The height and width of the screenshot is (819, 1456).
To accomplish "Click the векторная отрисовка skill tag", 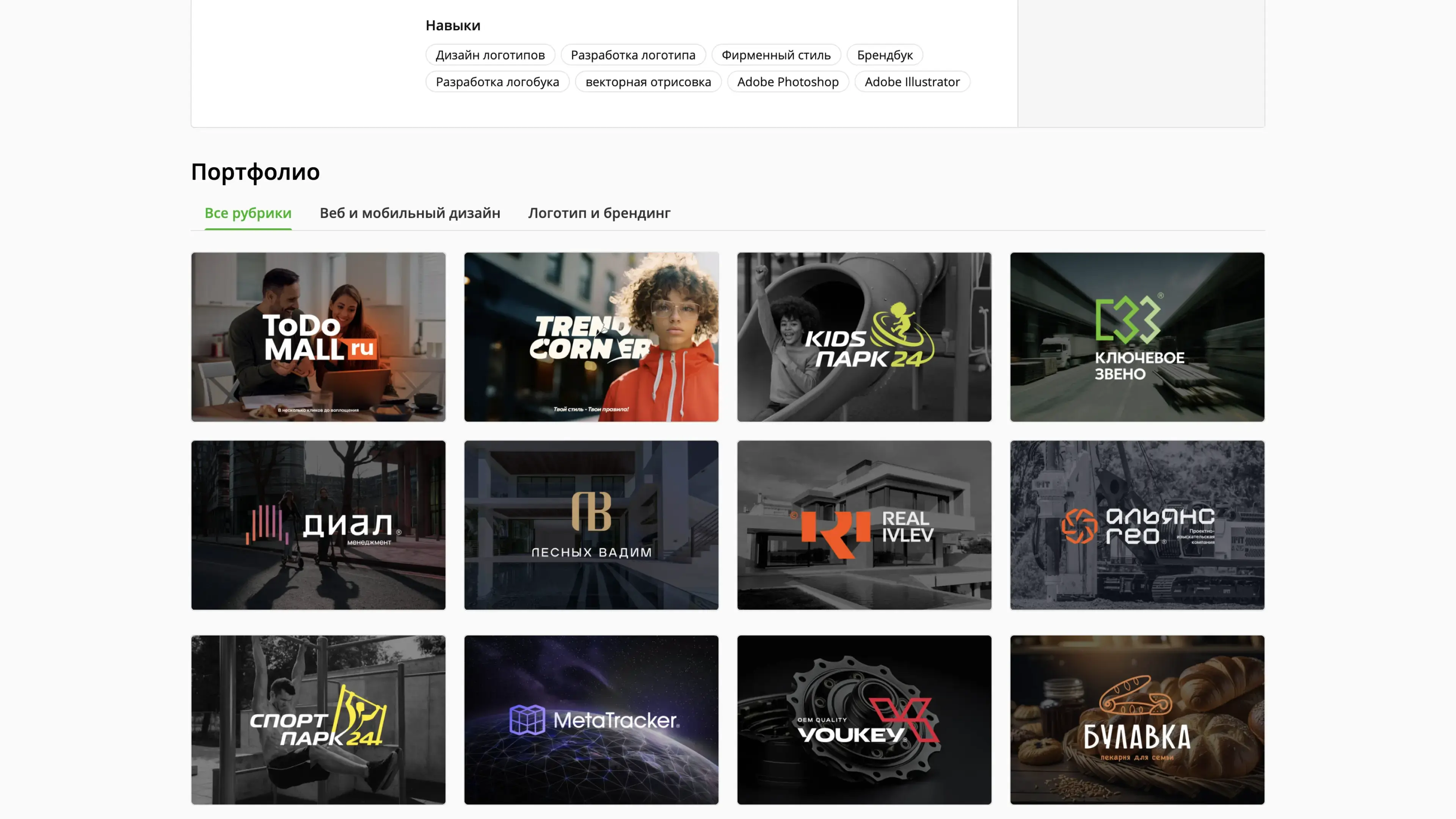I will [648, 82].
